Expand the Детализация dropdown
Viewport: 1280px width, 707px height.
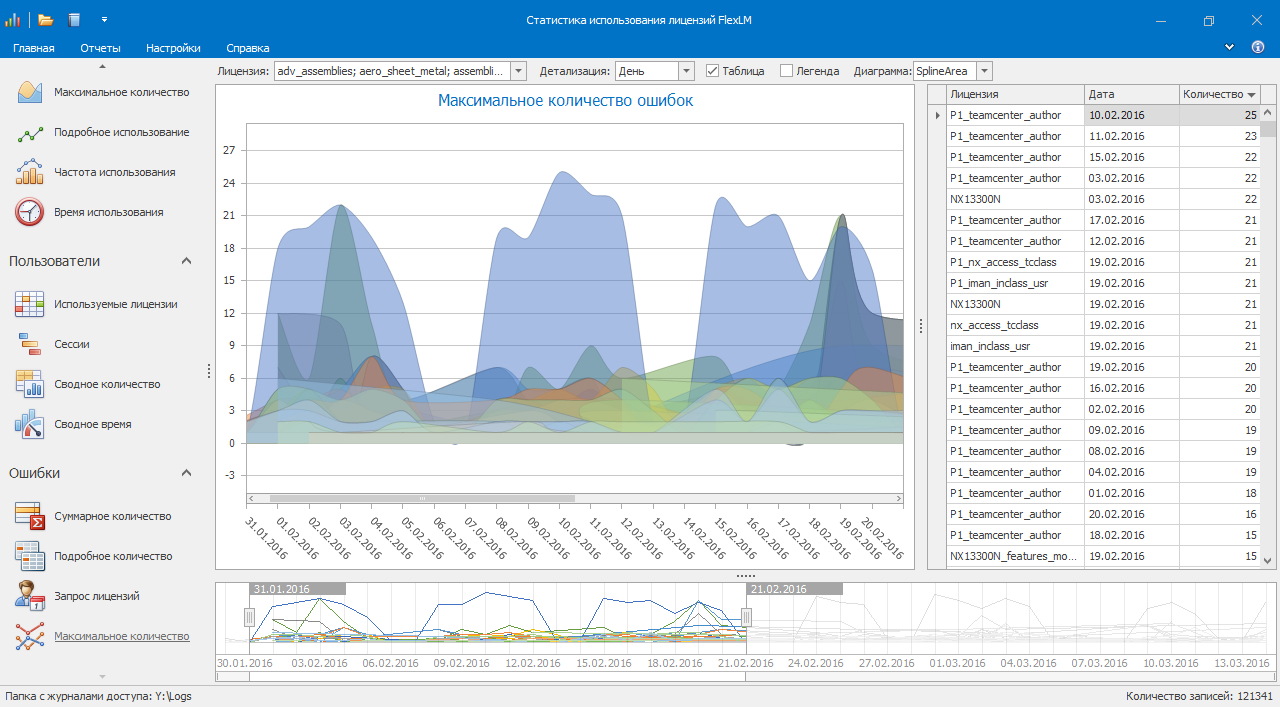coord(686,71)
